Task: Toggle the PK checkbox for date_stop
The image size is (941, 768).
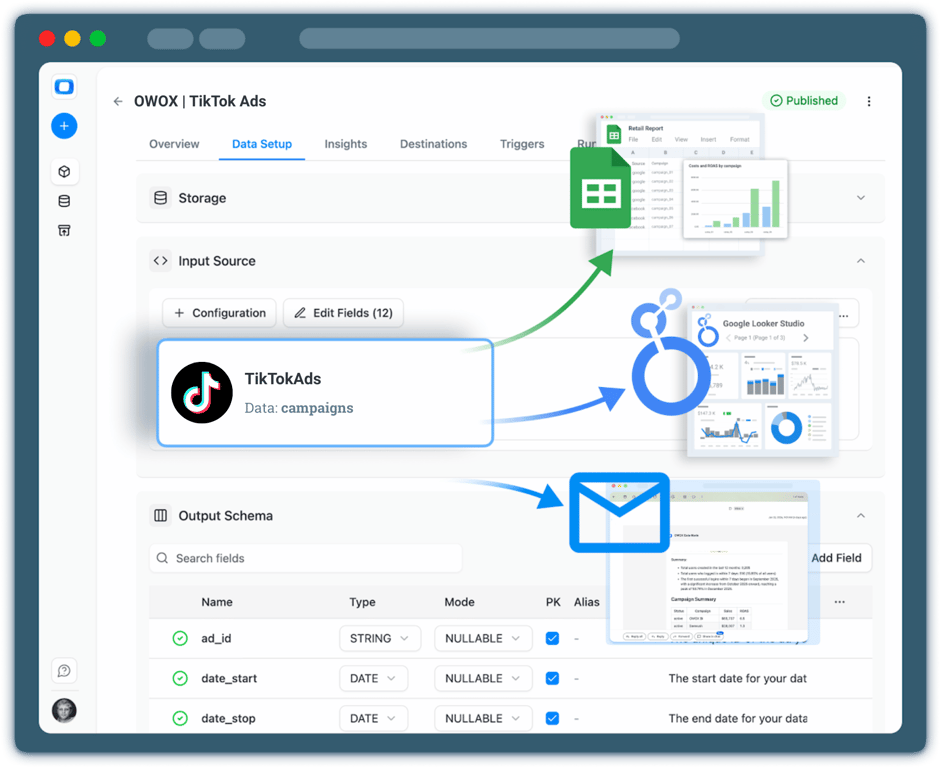Action: [x=552, y=718]
